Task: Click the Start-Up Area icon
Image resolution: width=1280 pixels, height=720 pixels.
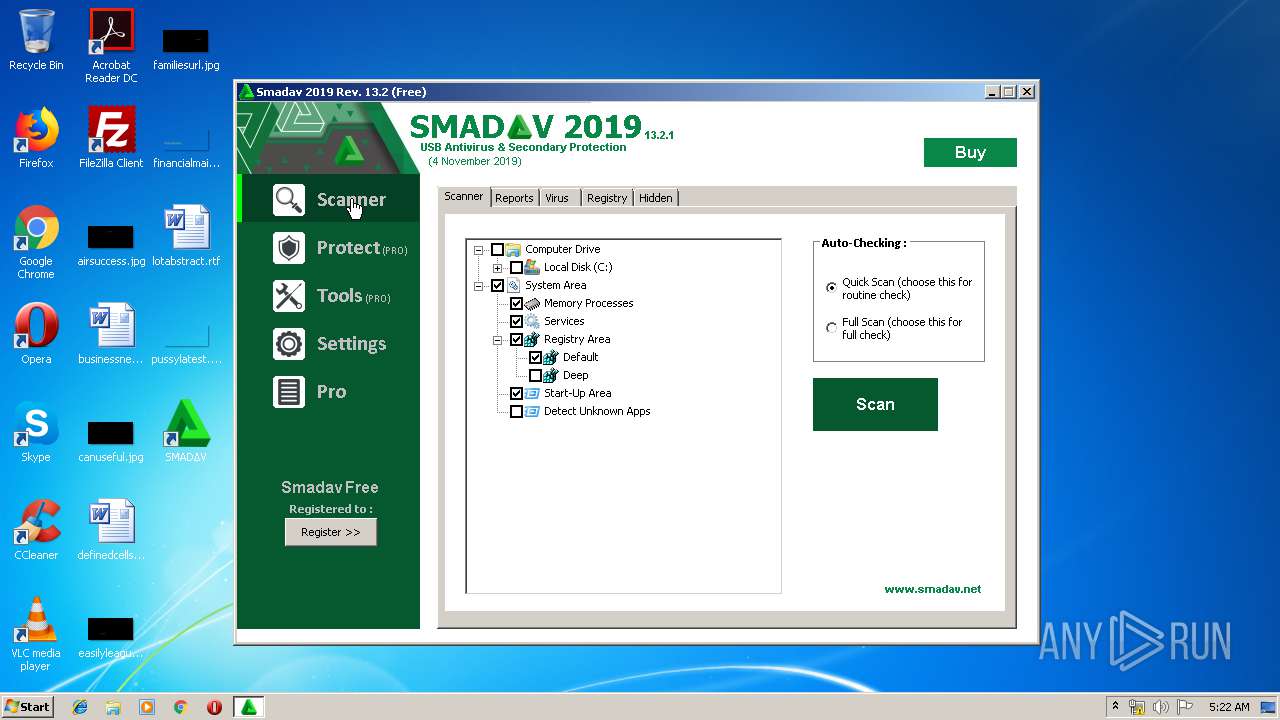Action: coord(532,393)
